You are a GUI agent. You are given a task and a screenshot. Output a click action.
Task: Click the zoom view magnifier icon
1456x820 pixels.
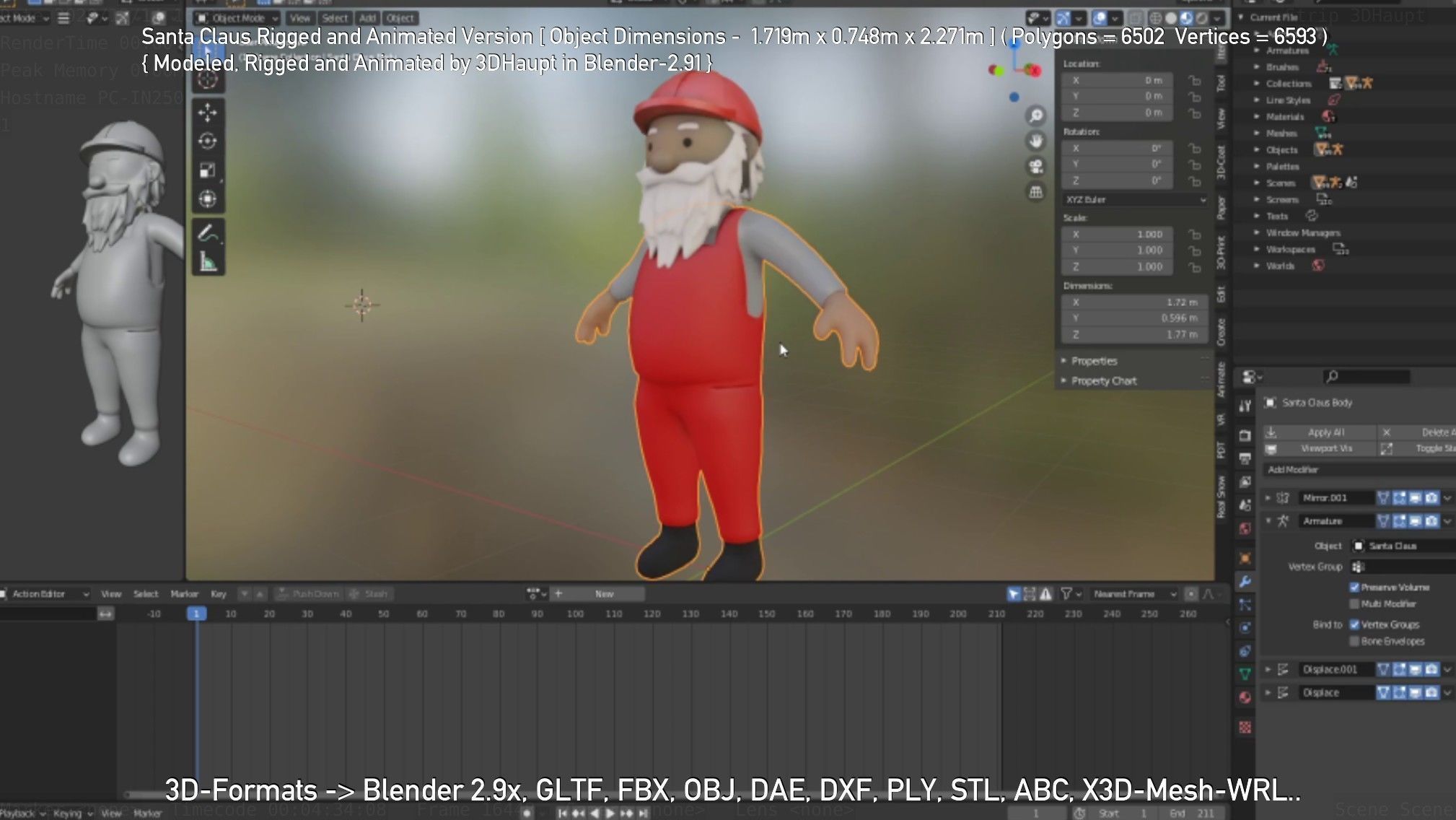tap(1036, 115)
